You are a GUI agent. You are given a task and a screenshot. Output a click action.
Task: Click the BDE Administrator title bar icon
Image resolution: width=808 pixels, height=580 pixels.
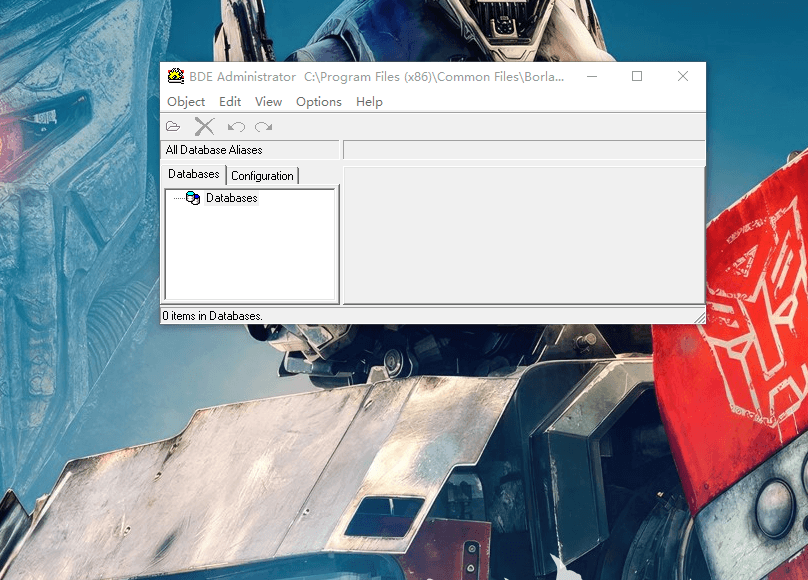(176, 76)
